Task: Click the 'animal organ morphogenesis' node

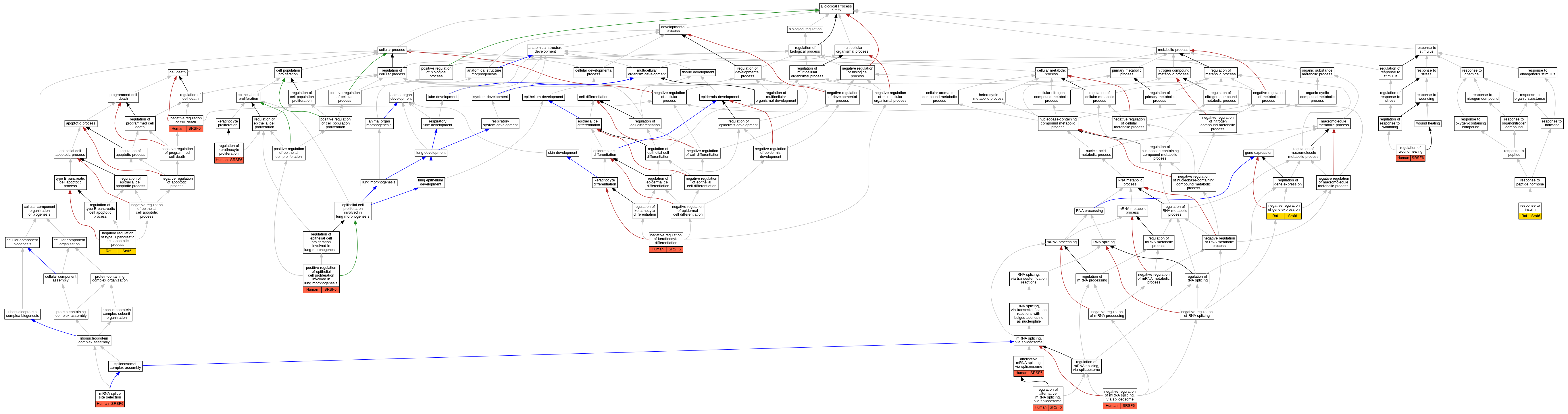Action: click(x=379, y=123)
